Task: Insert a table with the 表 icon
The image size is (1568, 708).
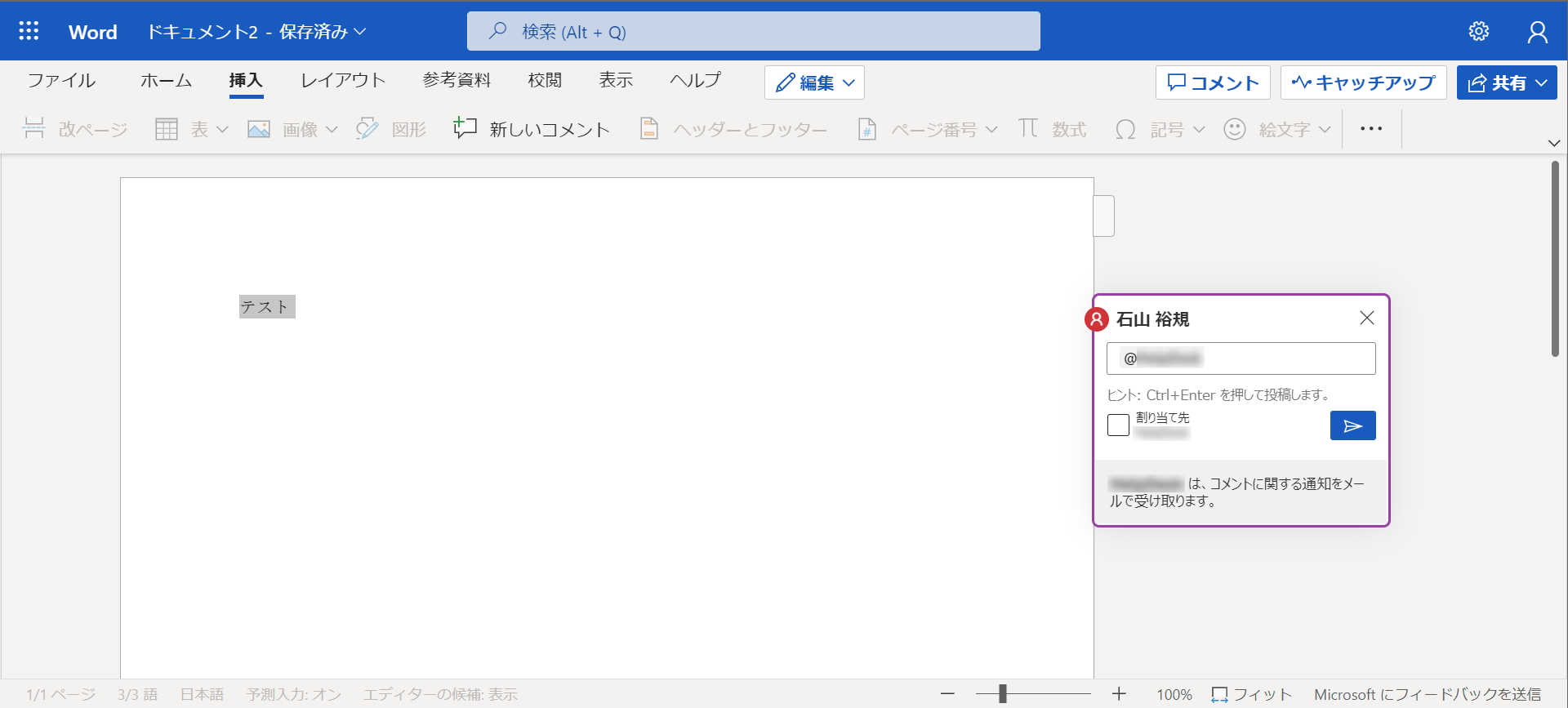Action: pos(167,129)
